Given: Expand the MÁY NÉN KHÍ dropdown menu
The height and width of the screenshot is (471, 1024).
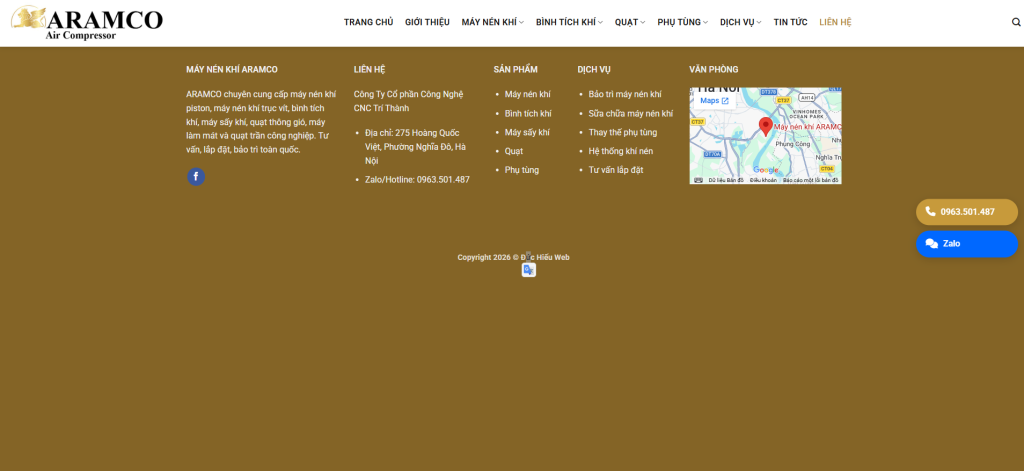Looking at the screenshot, I should tap(492, 22).
